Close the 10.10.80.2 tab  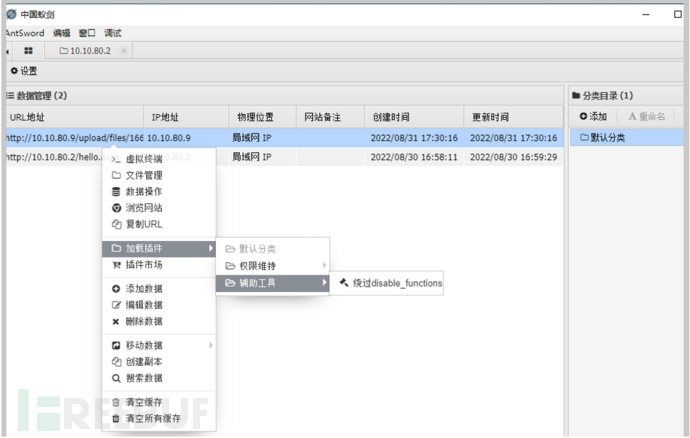click(124, 51)
